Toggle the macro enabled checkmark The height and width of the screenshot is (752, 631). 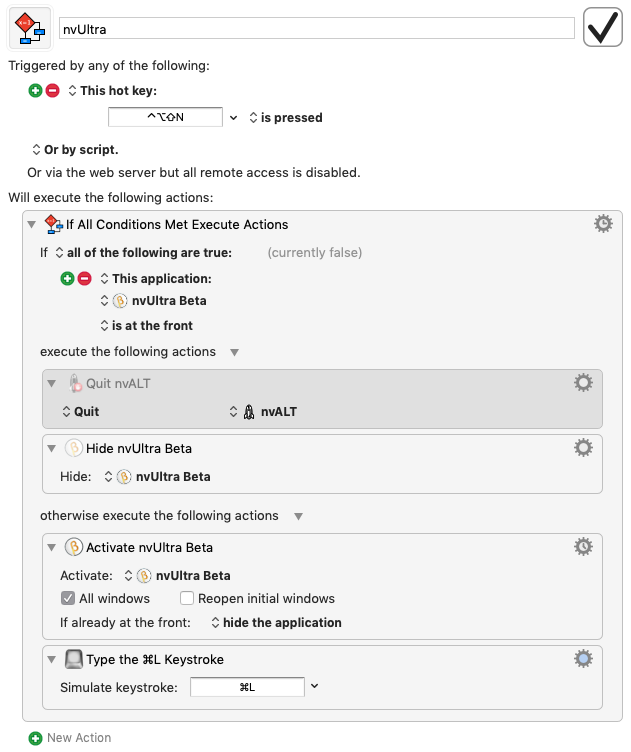point(604,29)
